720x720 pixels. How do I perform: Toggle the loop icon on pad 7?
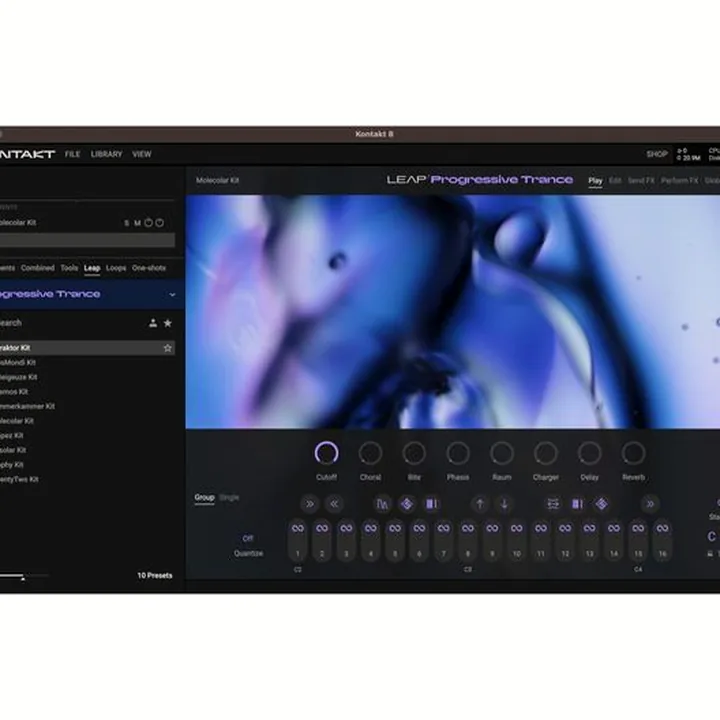(444, 528)
